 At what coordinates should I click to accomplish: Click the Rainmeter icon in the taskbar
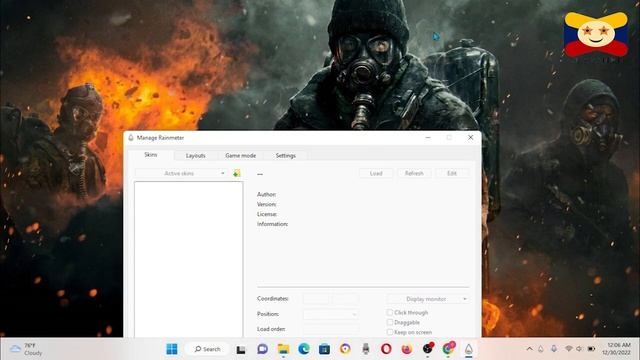point(469,349)
